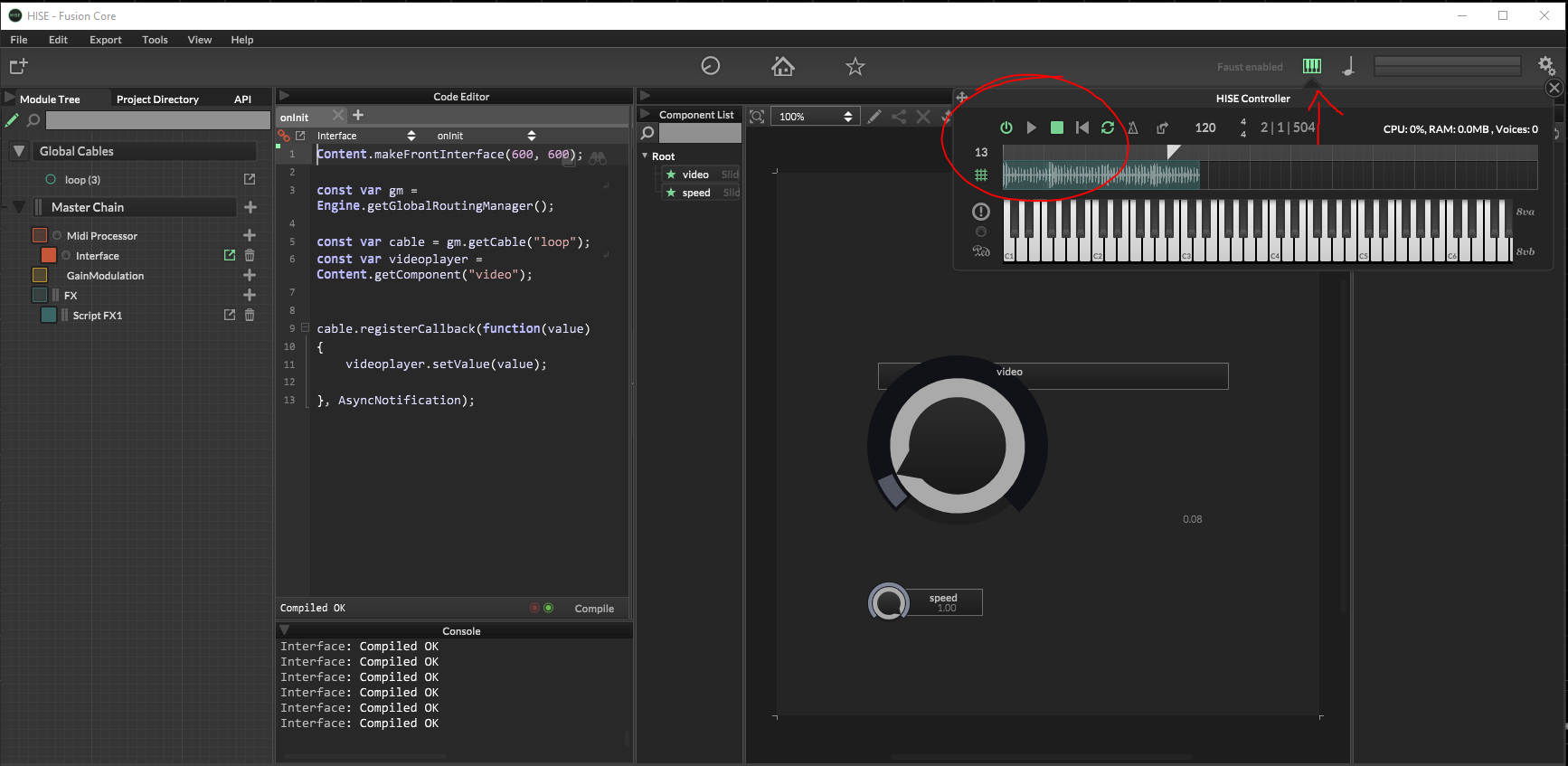The width and height of the screenshot is (1568, 766).
Task: Toggle the green power button in HISE Controller
Action: pyautogui.click(x=1006, y=128)
